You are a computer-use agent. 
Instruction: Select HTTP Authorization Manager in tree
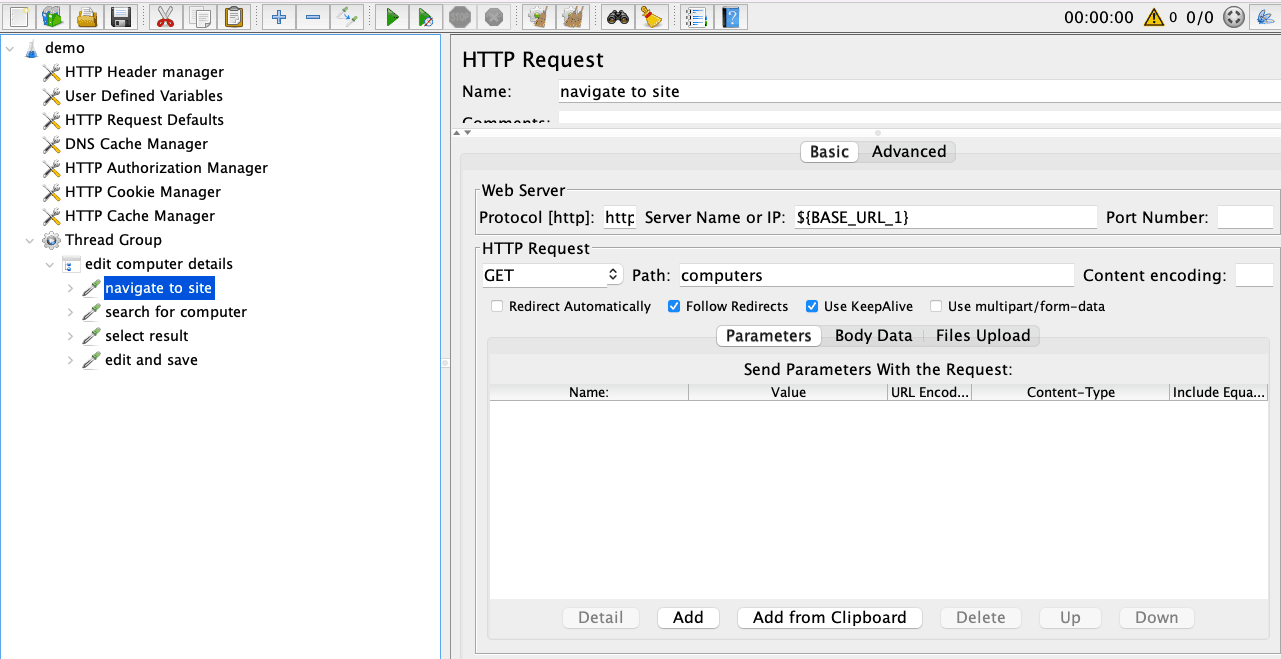166,168
